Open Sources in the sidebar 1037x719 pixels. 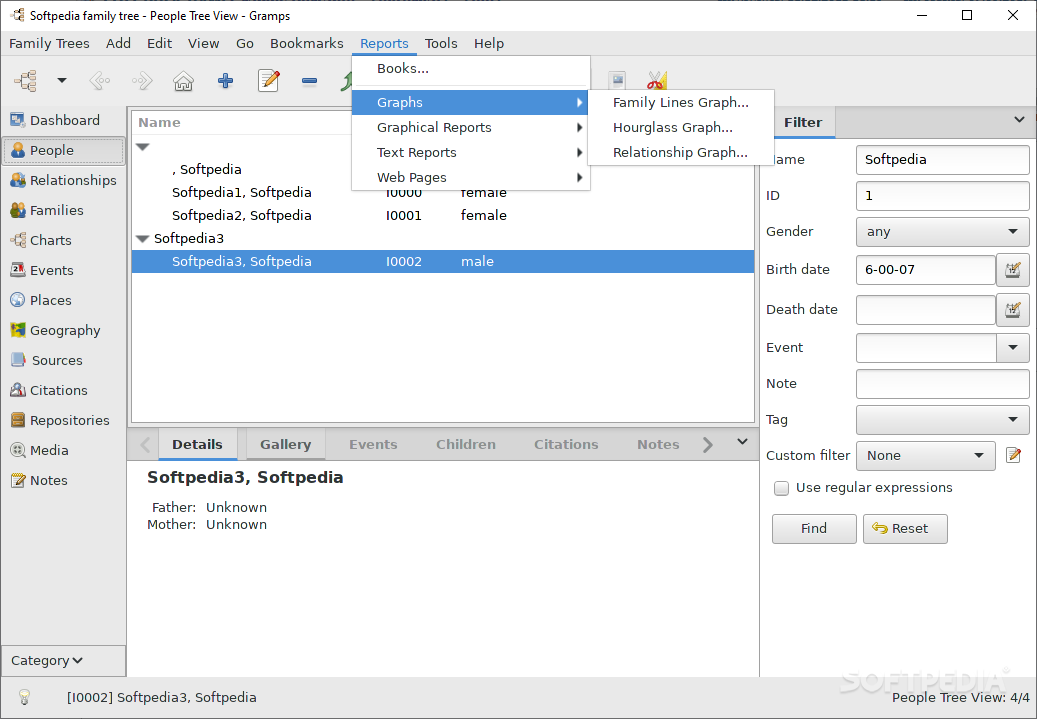coord(63,360)
